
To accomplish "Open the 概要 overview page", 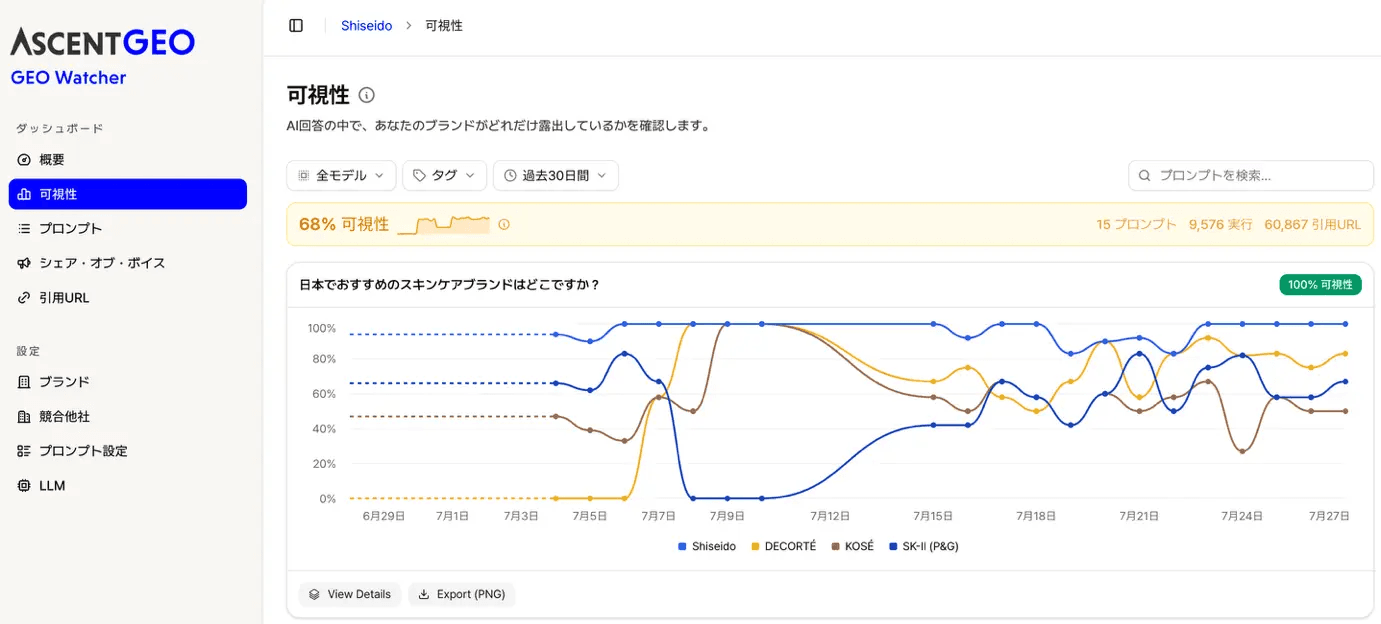I will [x=128, y=160].
